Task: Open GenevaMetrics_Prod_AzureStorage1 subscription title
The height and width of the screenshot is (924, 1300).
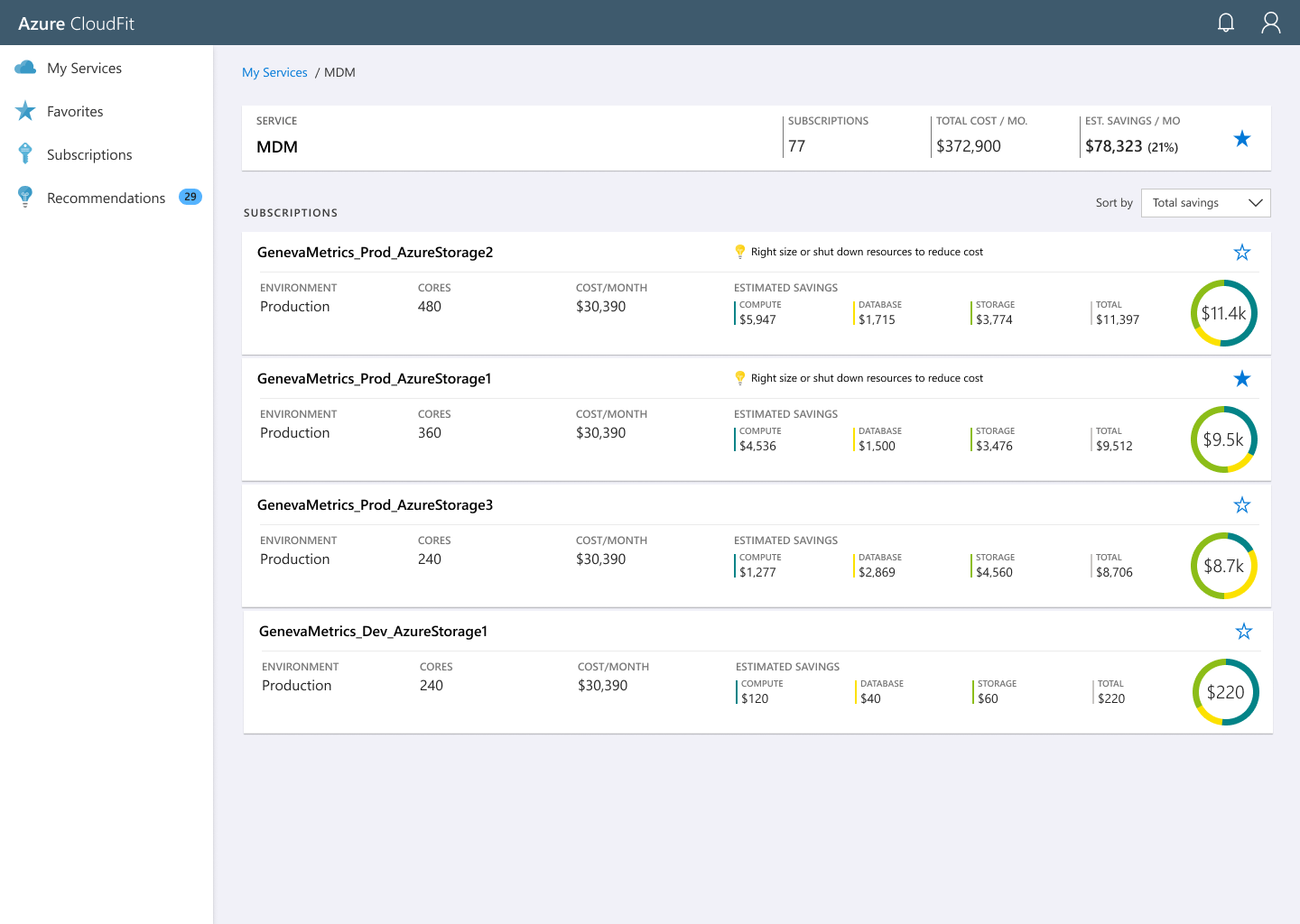Action: (x=374, y=378)
